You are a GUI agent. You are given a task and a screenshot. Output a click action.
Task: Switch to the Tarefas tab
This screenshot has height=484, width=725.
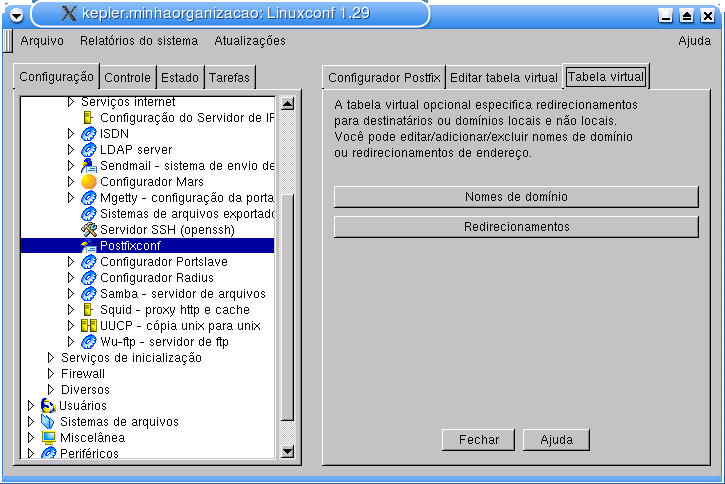pos(229,78)
